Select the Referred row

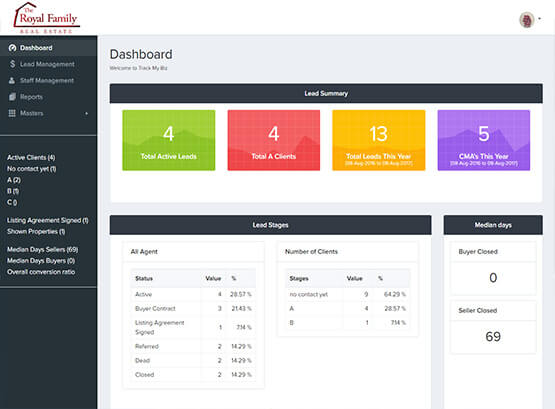pos(193,346)
